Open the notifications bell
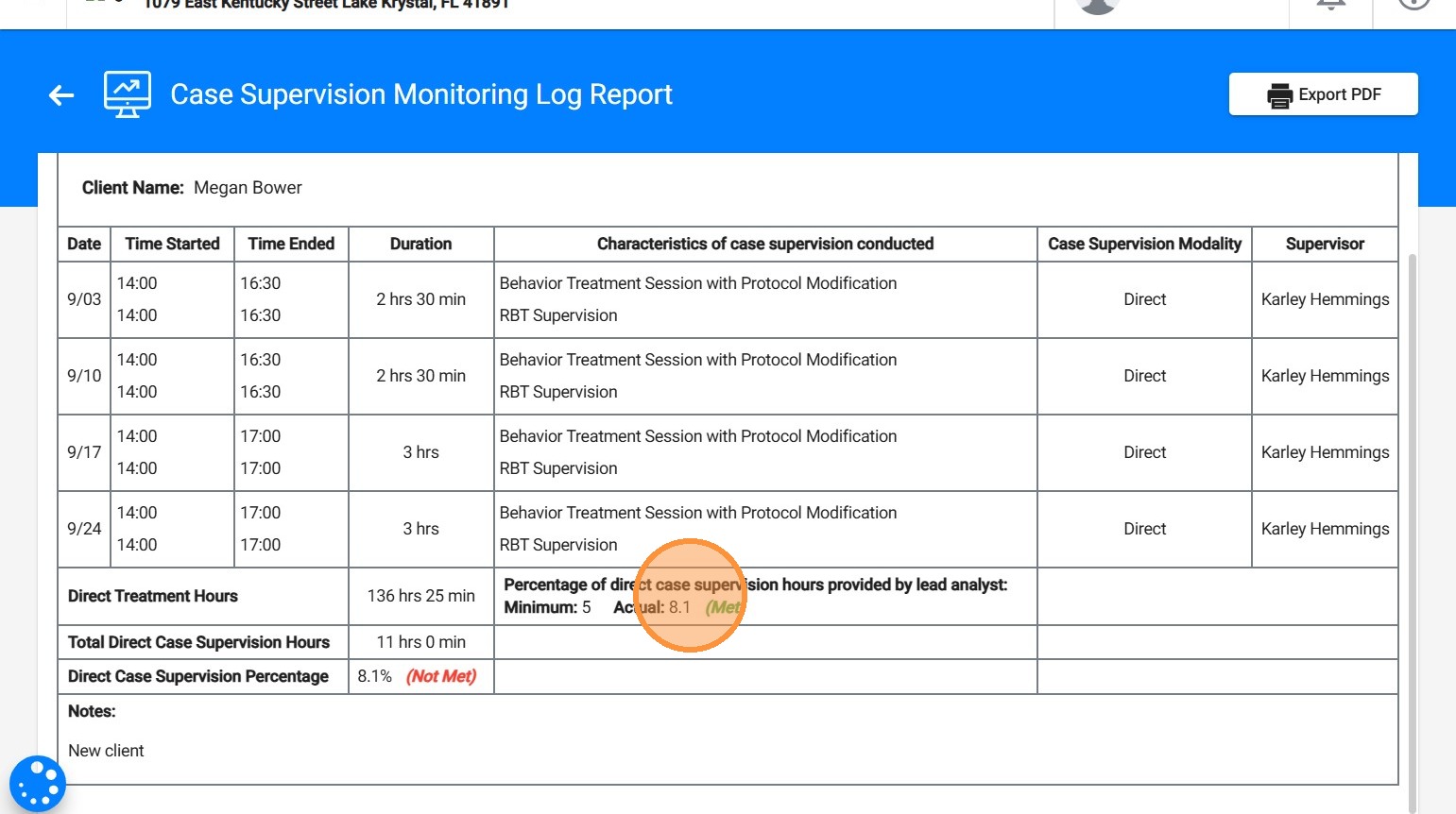Screen dimensions: 1456x814 (1330, 5)
